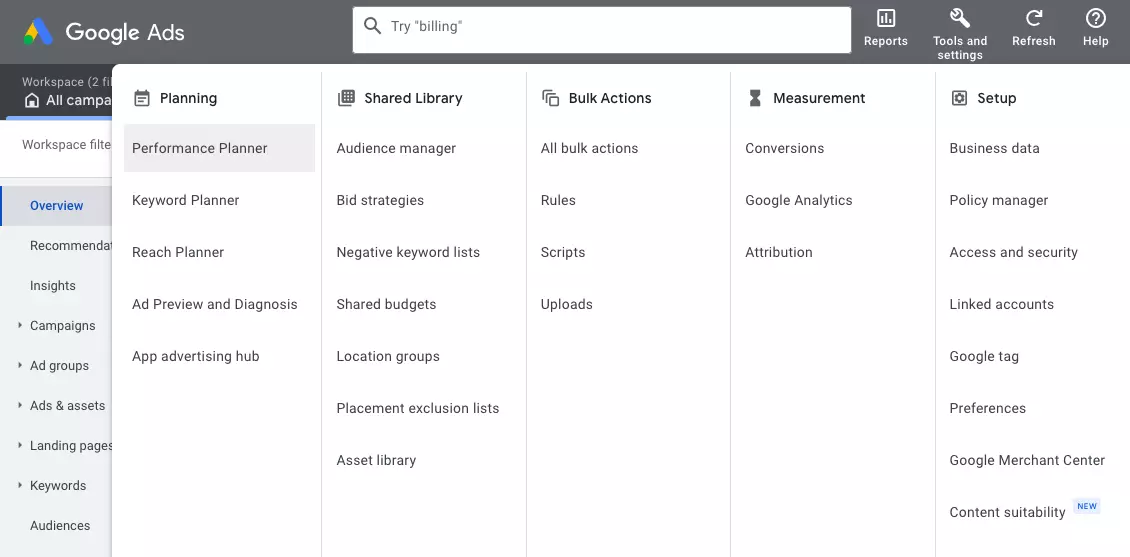Open the Reports icon
Viewport: 1130px width, 557px height.
886,19
